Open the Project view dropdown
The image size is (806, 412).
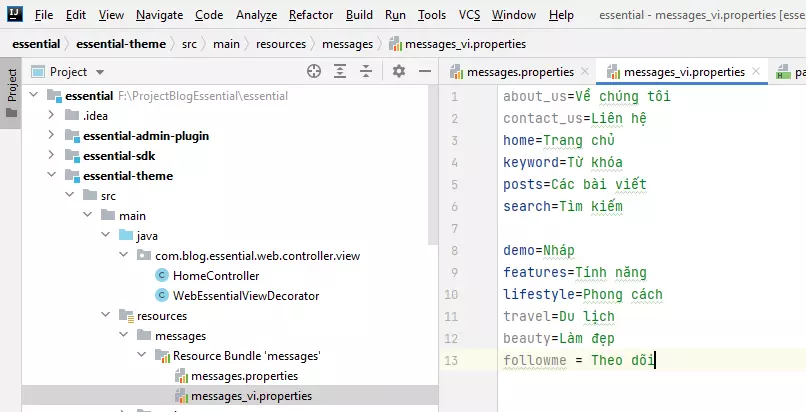tap(99, 72)
